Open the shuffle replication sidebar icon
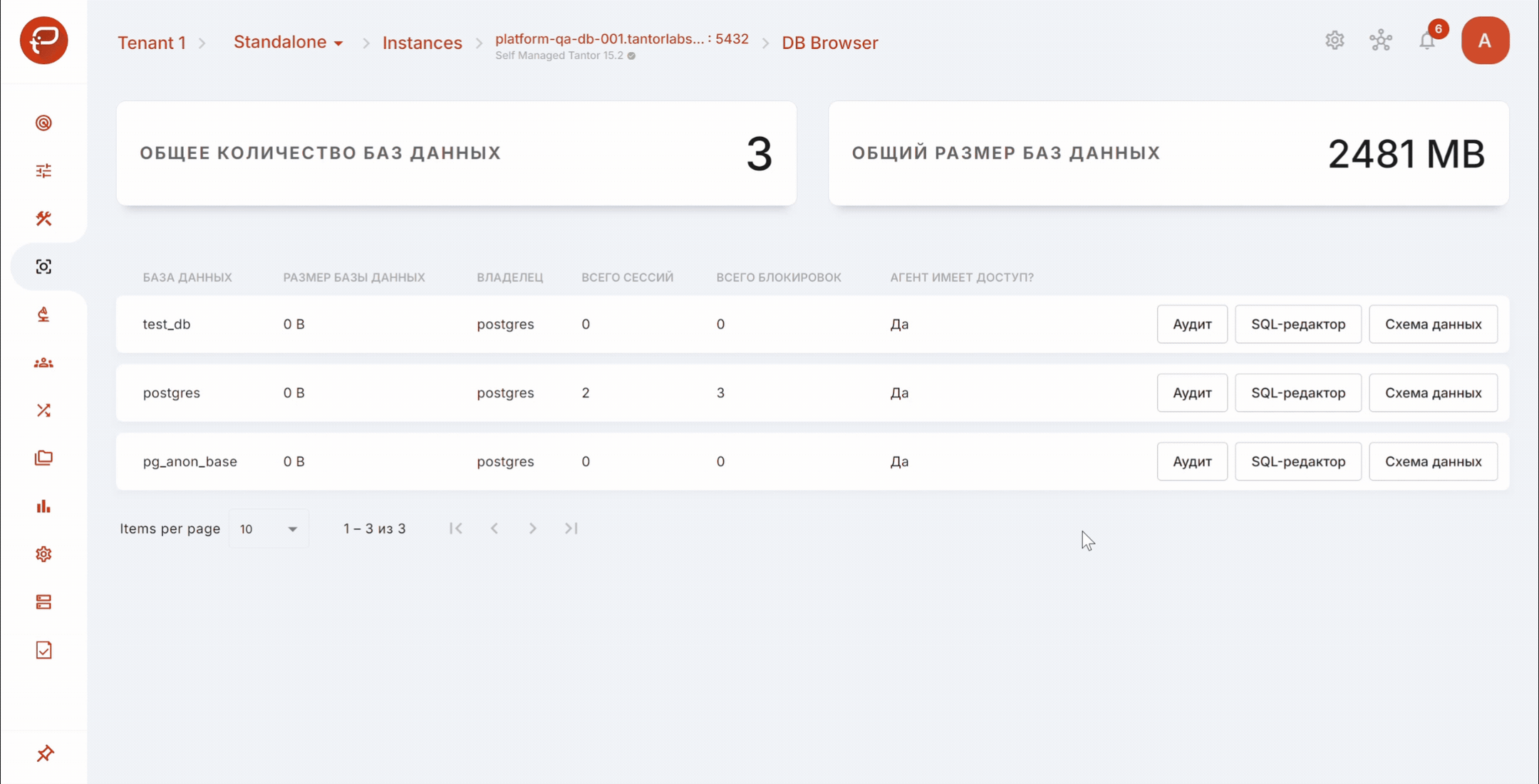1539x784 pixels. pyautogui.click(x=43, y=411)
